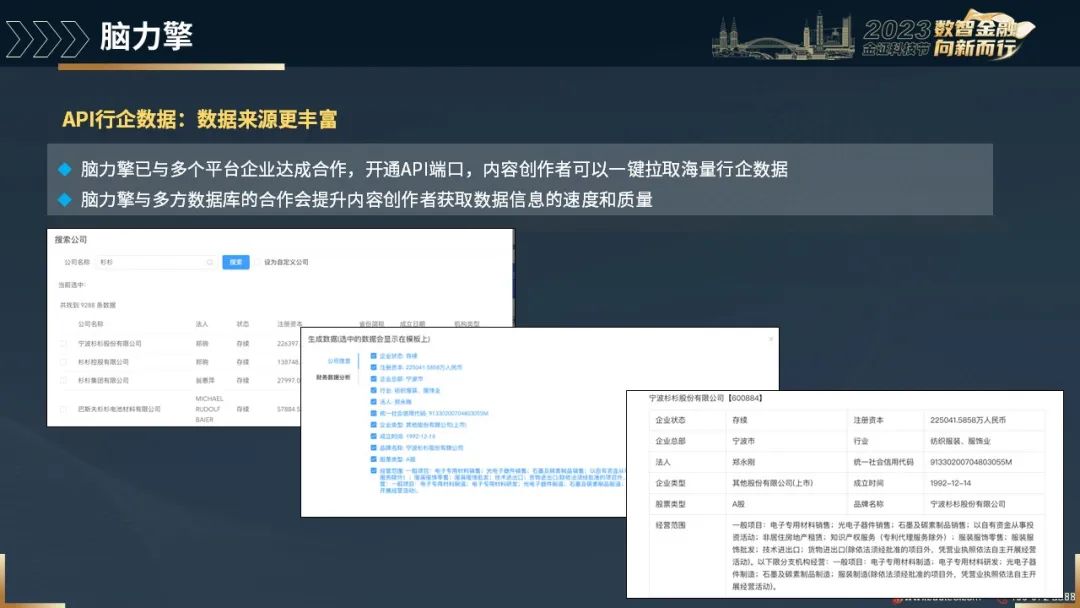Uncheck 企业状态: 存续 checkbox

tap(373, 356)
